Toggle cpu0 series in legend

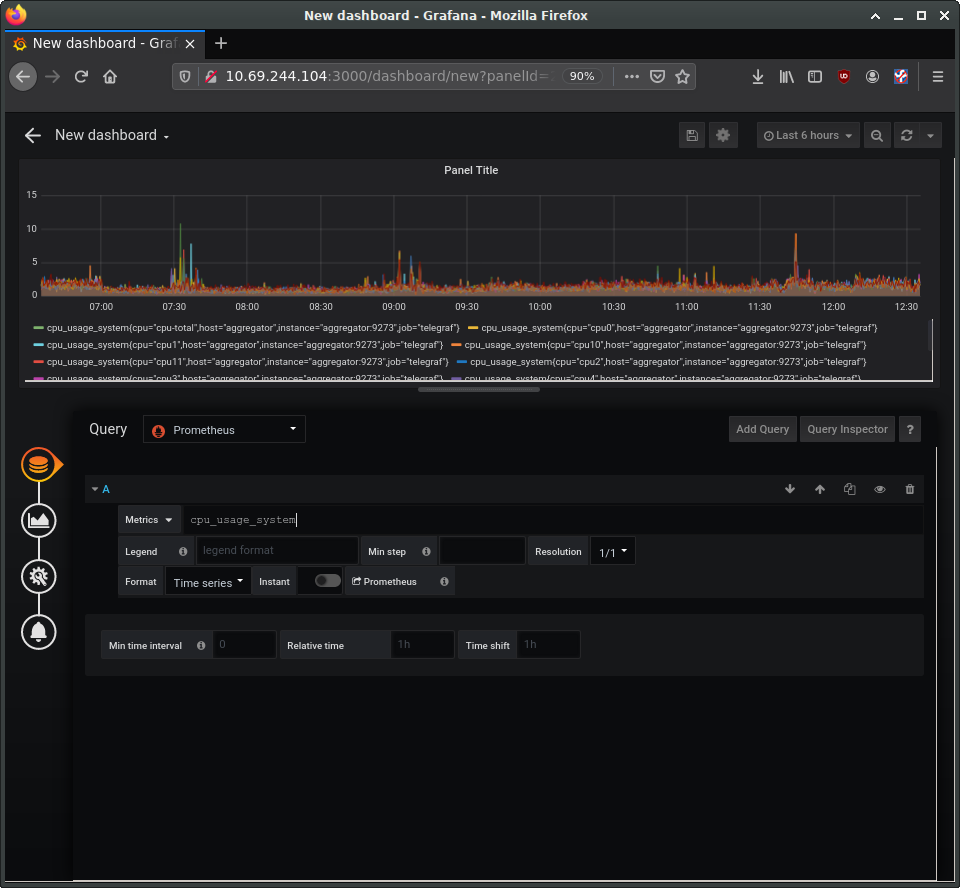(x=680, y=328)
